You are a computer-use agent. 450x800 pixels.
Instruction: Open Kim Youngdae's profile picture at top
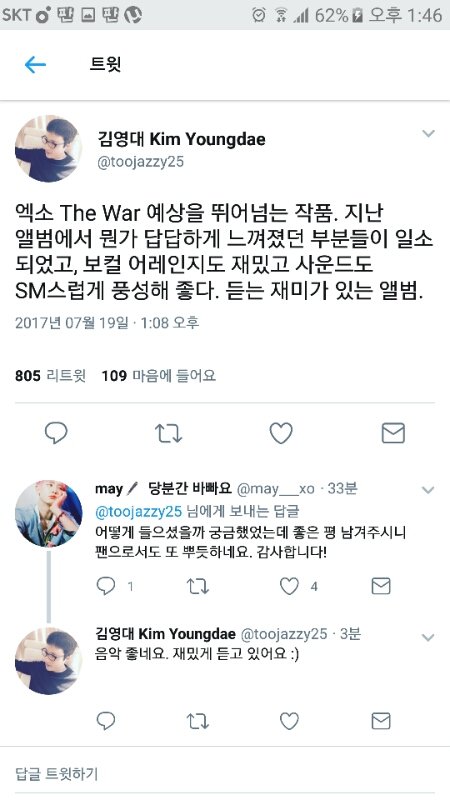(48, 148)
